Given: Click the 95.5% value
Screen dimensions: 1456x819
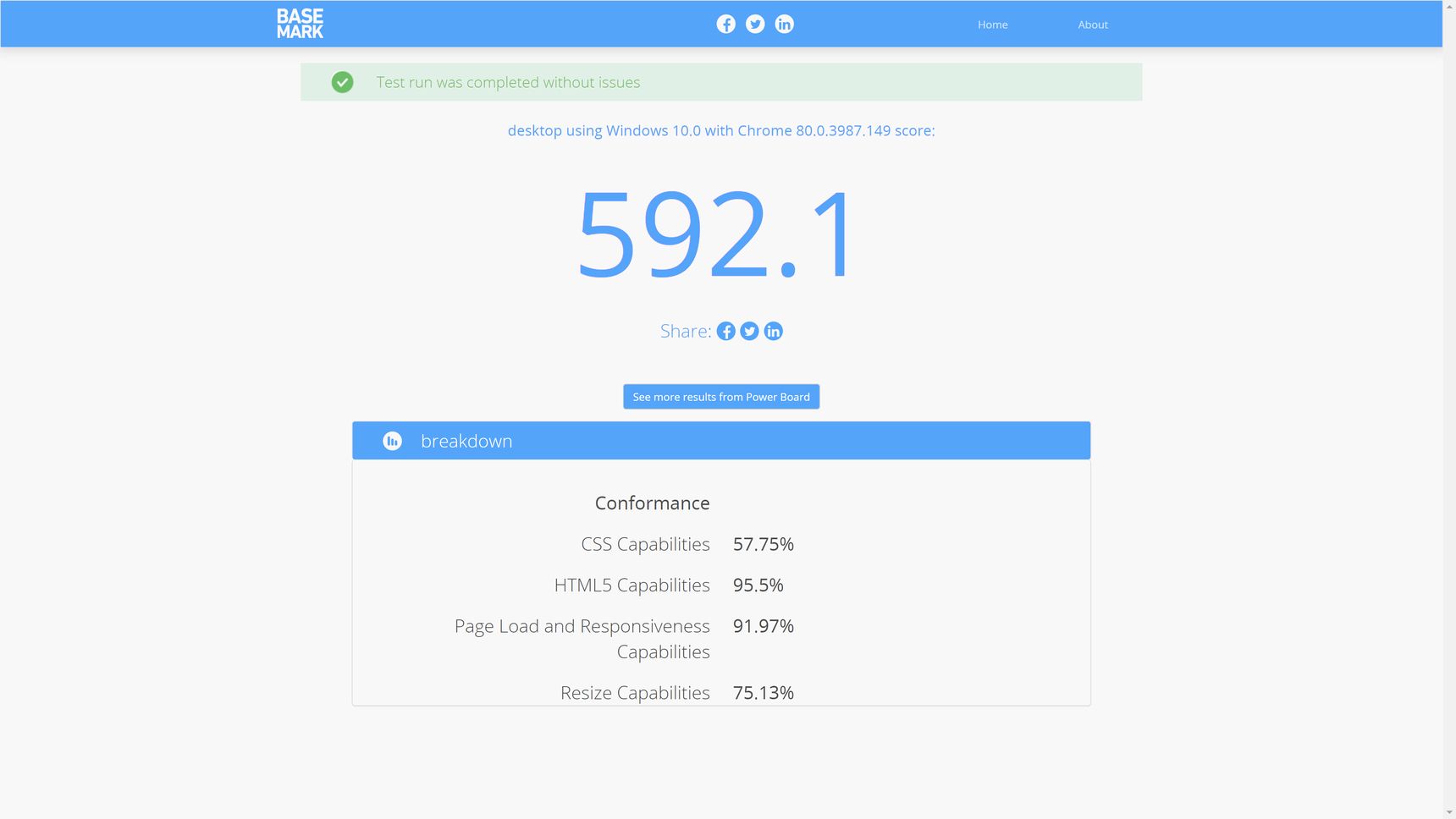Looking at the screenshot, I should point(758,585).
